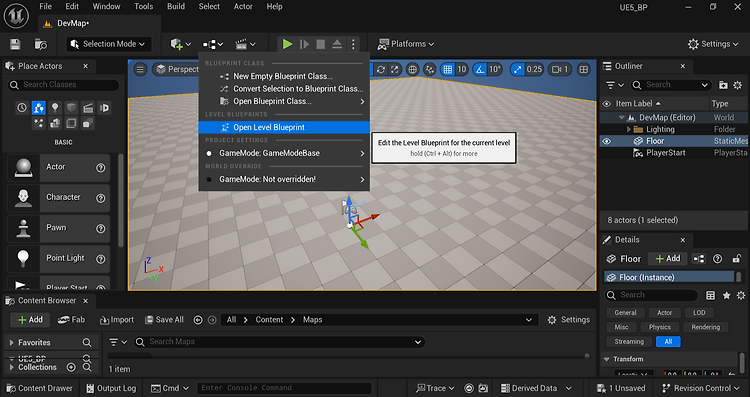Toggle rotation snapping in viewport
Image resolution: width=750 pixels, height=397 pixels.
tap(480, 69)
